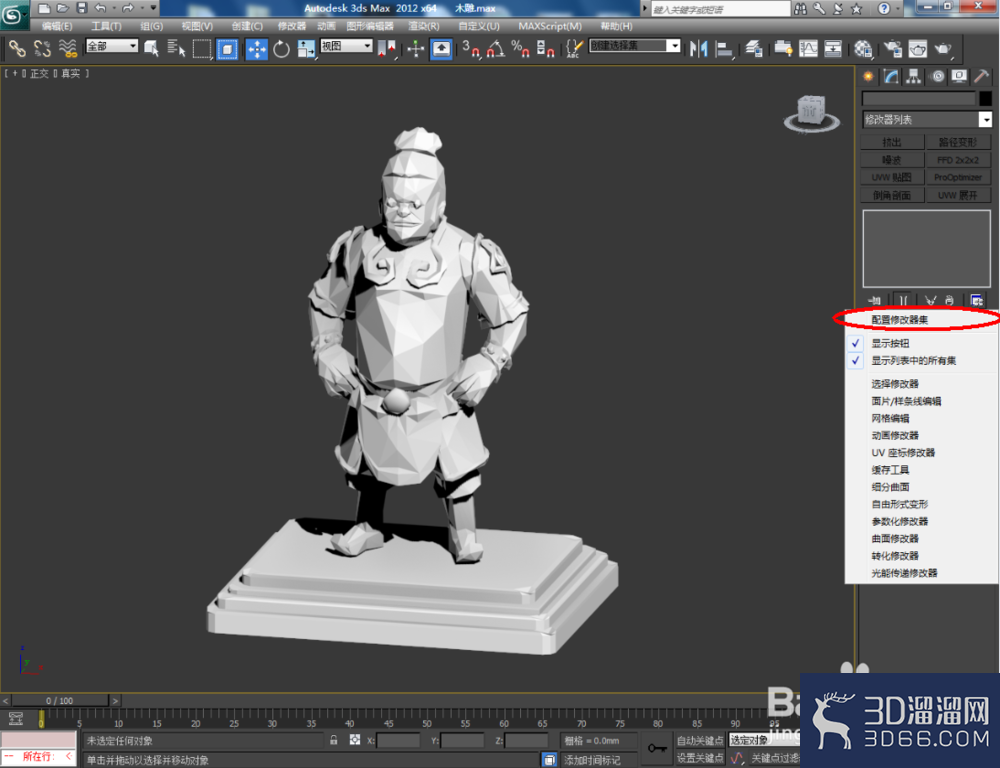Click the Align tool icon
Screen dimensions: 1000x768
(724, 48)
